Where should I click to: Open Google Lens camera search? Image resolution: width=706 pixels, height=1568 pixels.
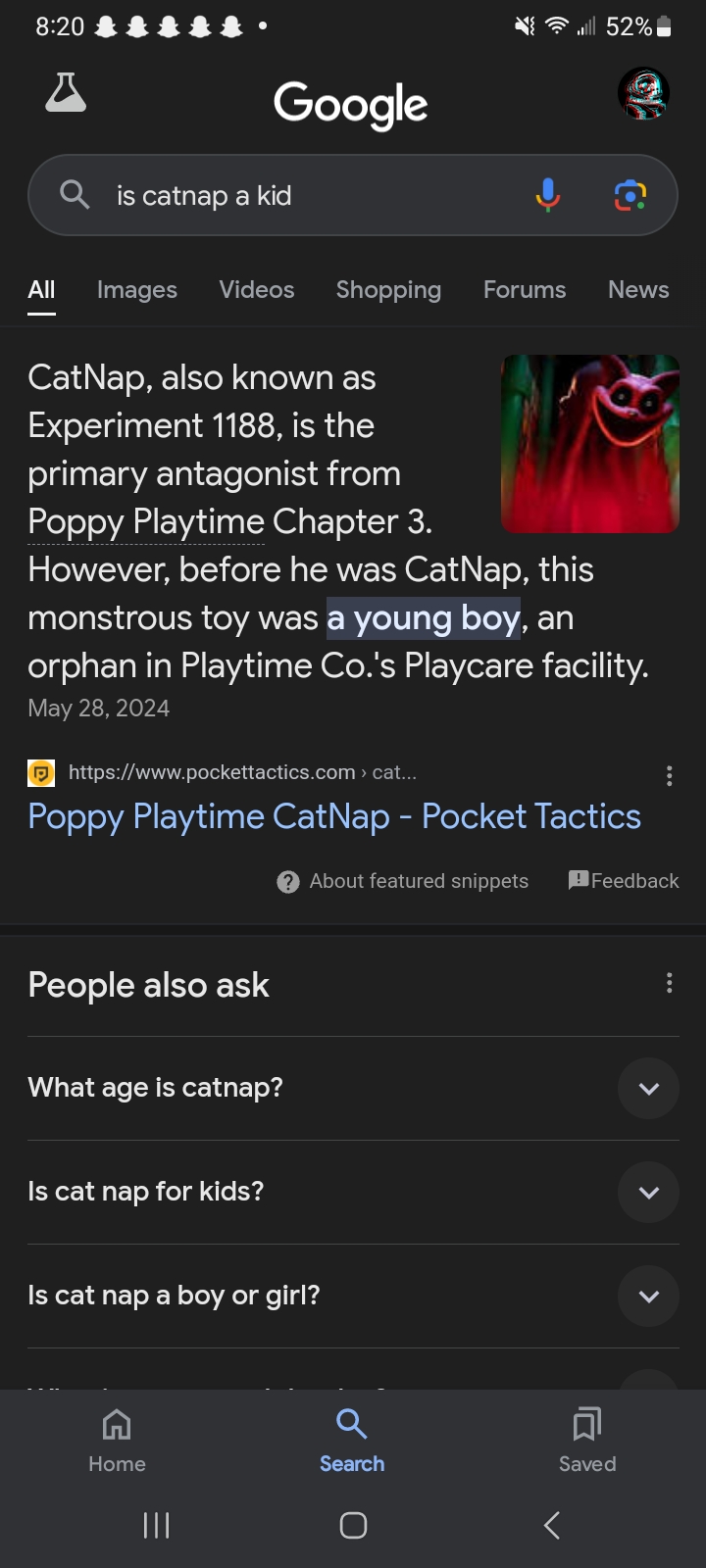pos(630,195)
